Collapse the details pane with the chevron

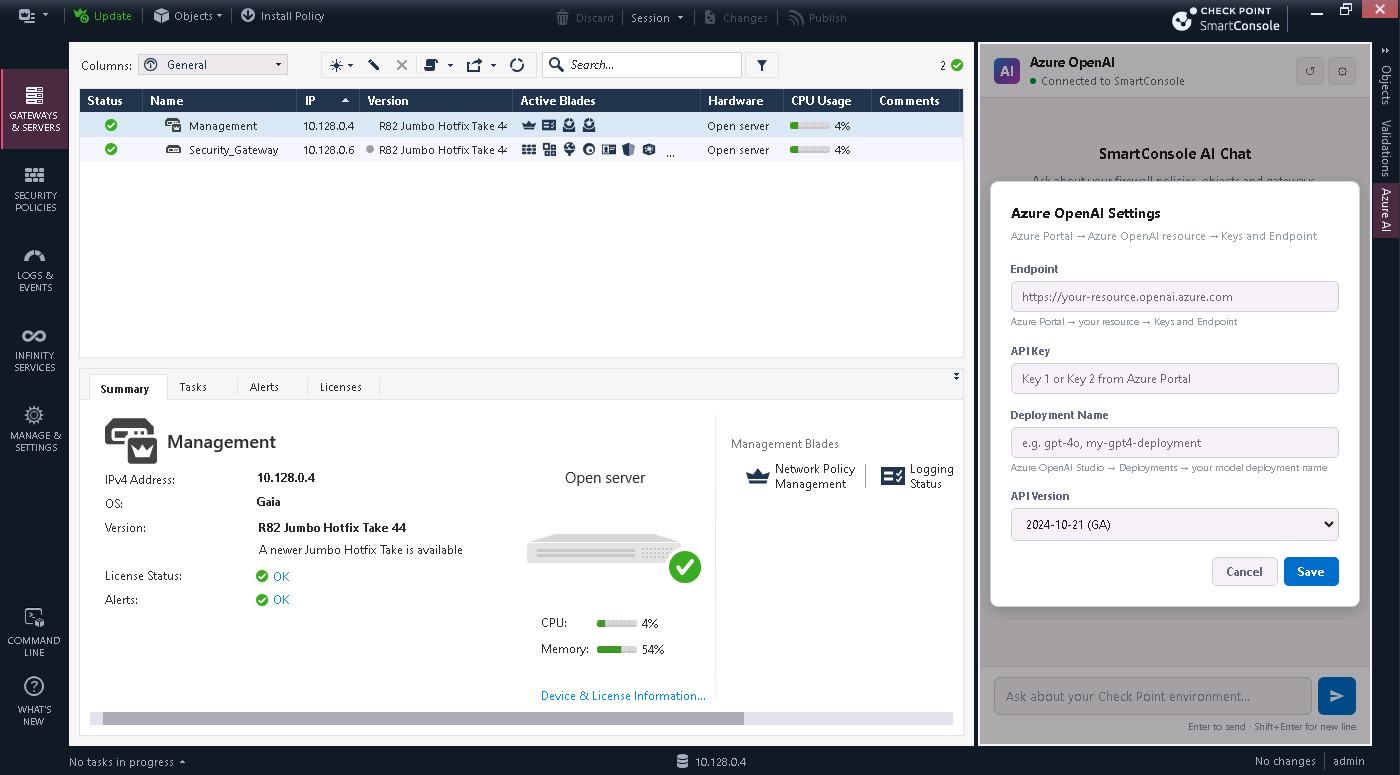(x=956, y=377)
